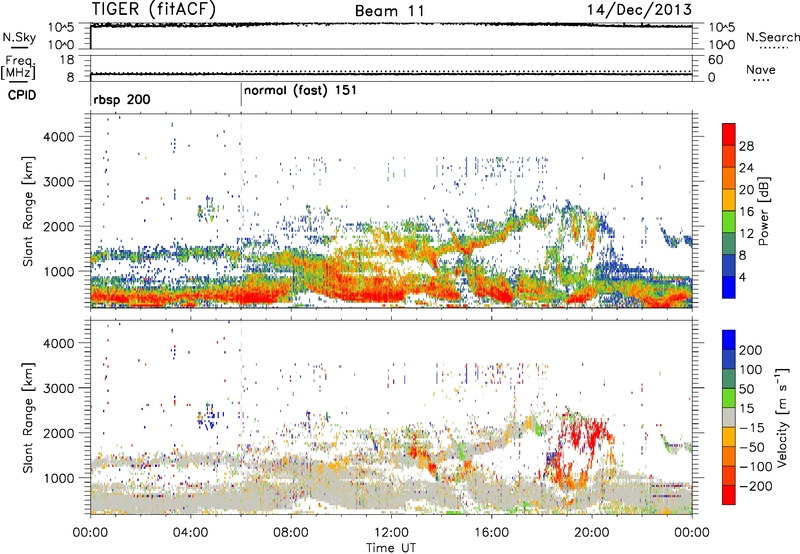Click the 'N.Sky' legend label
Viewport: 800px width, 554px height.
coord(19,37)
